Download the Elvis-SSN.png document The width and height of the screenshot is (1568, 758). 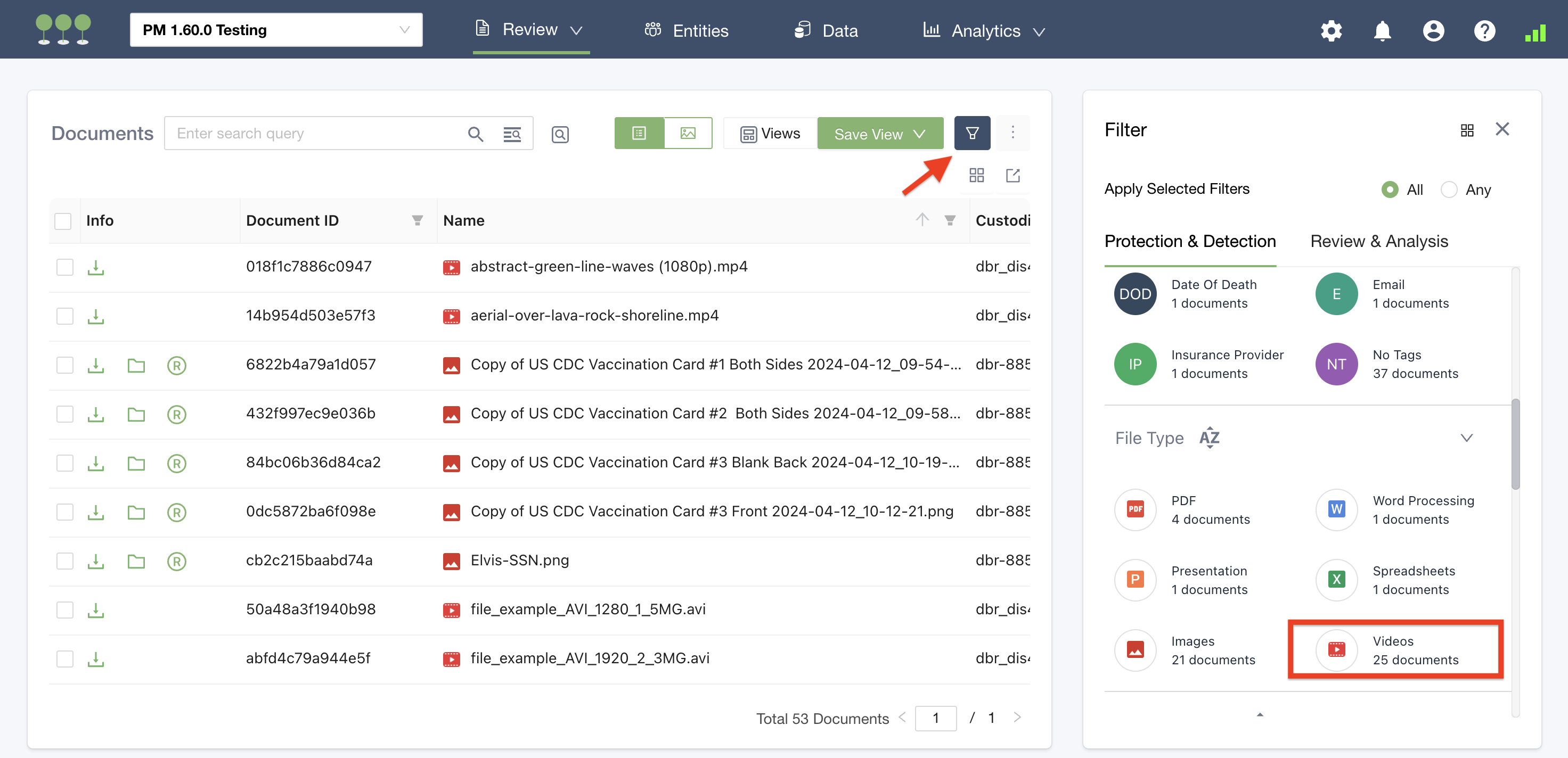[95, 561]
